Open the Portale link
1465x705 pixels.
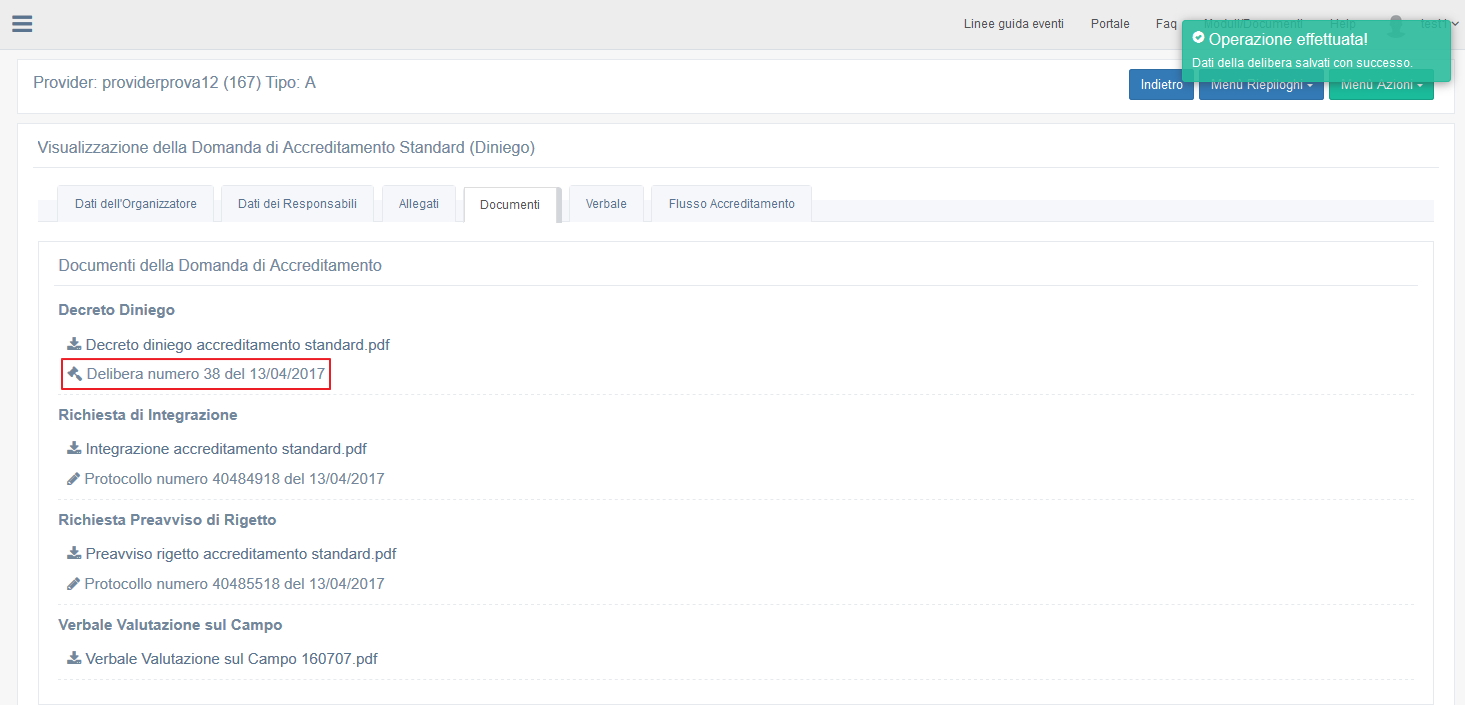point(1110,24)
